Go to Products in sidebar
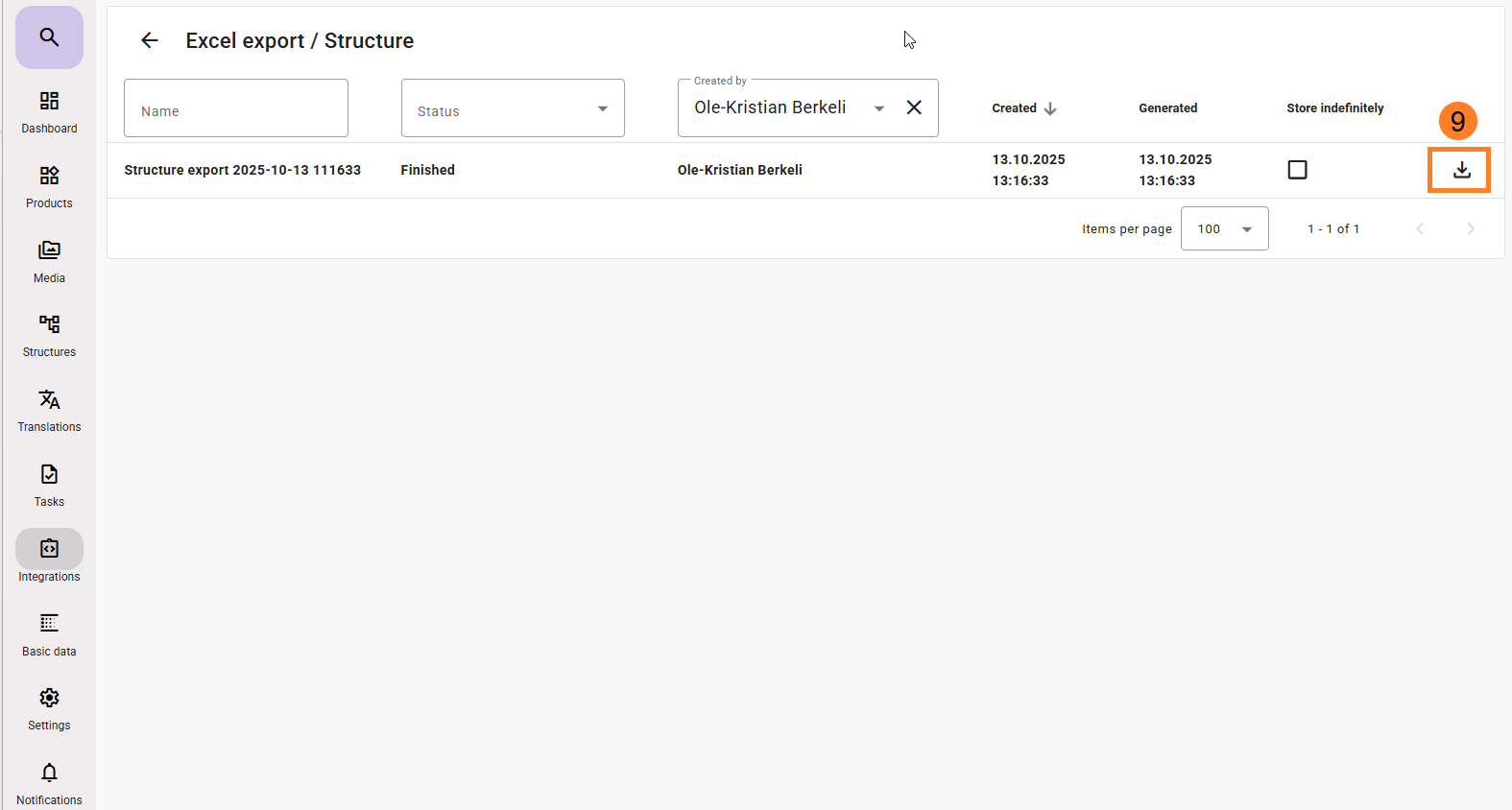1512x810 pixels. click(49, 186)
